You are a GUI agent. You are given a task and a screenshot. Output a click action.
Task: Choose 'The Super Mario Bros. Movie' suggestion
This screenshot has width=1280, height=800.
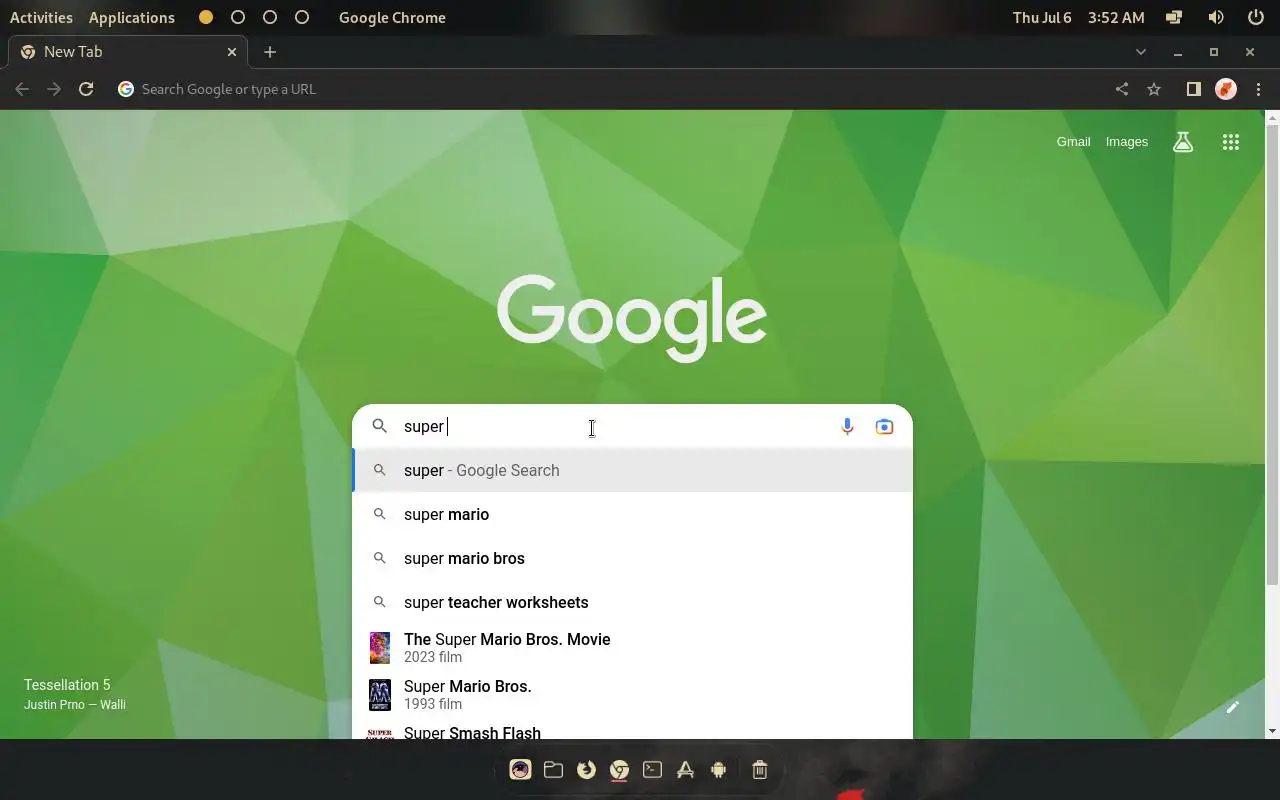(x=633, y=648)
